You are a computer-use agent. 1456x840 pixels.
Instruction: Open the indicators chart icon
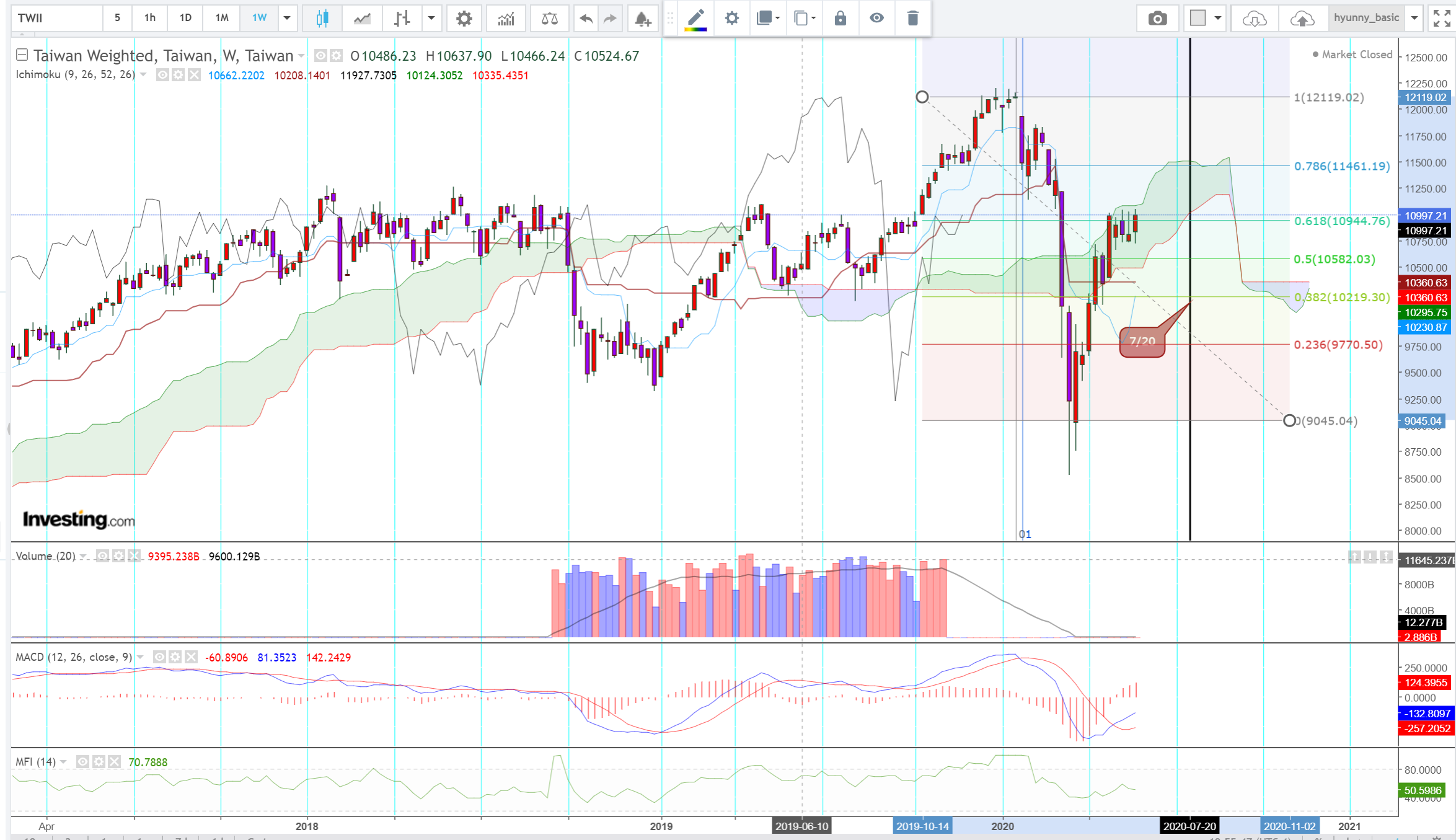506,18
